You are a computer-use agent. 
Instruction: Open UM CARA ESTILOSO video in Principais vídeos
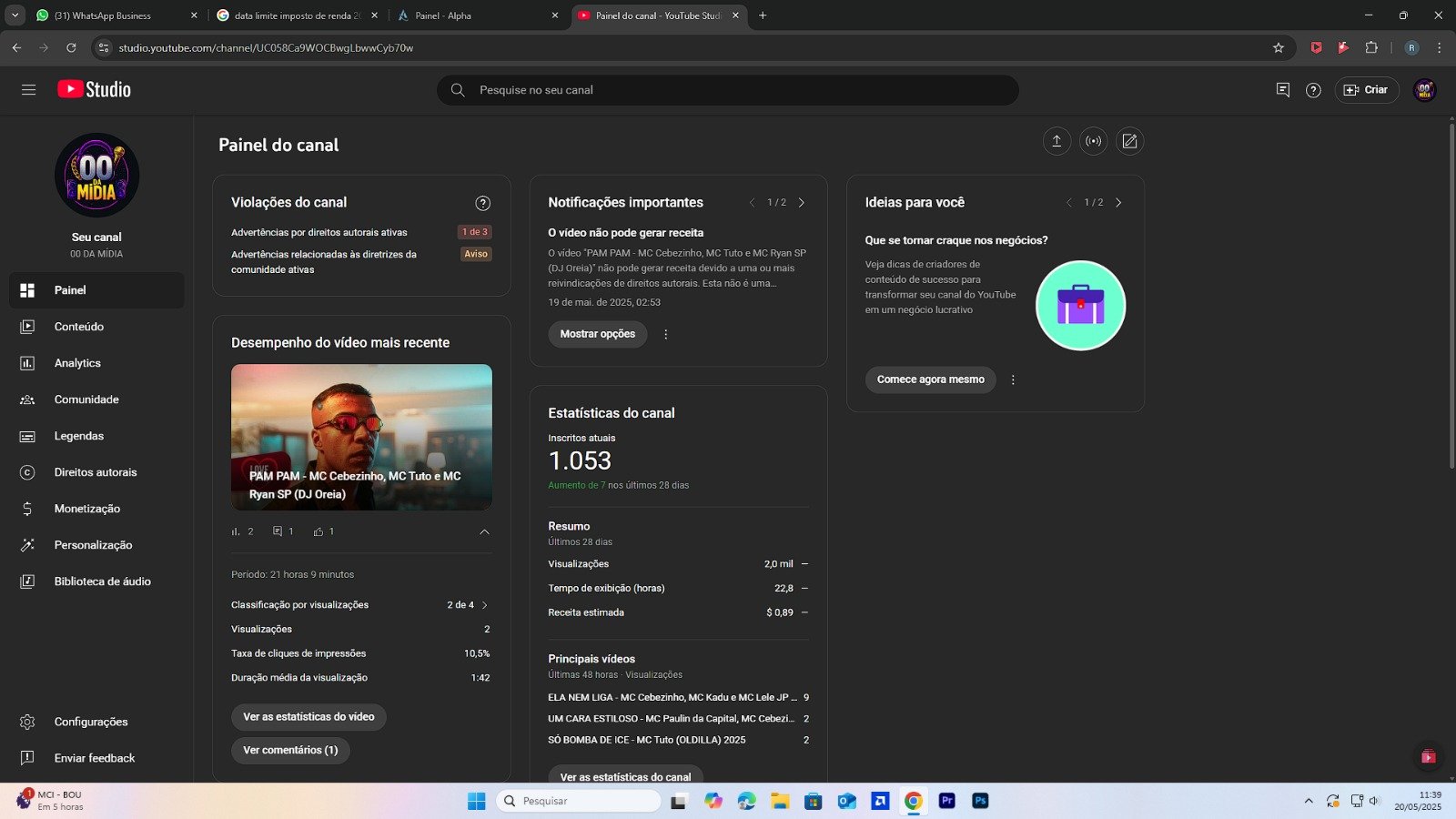(672, 719)
